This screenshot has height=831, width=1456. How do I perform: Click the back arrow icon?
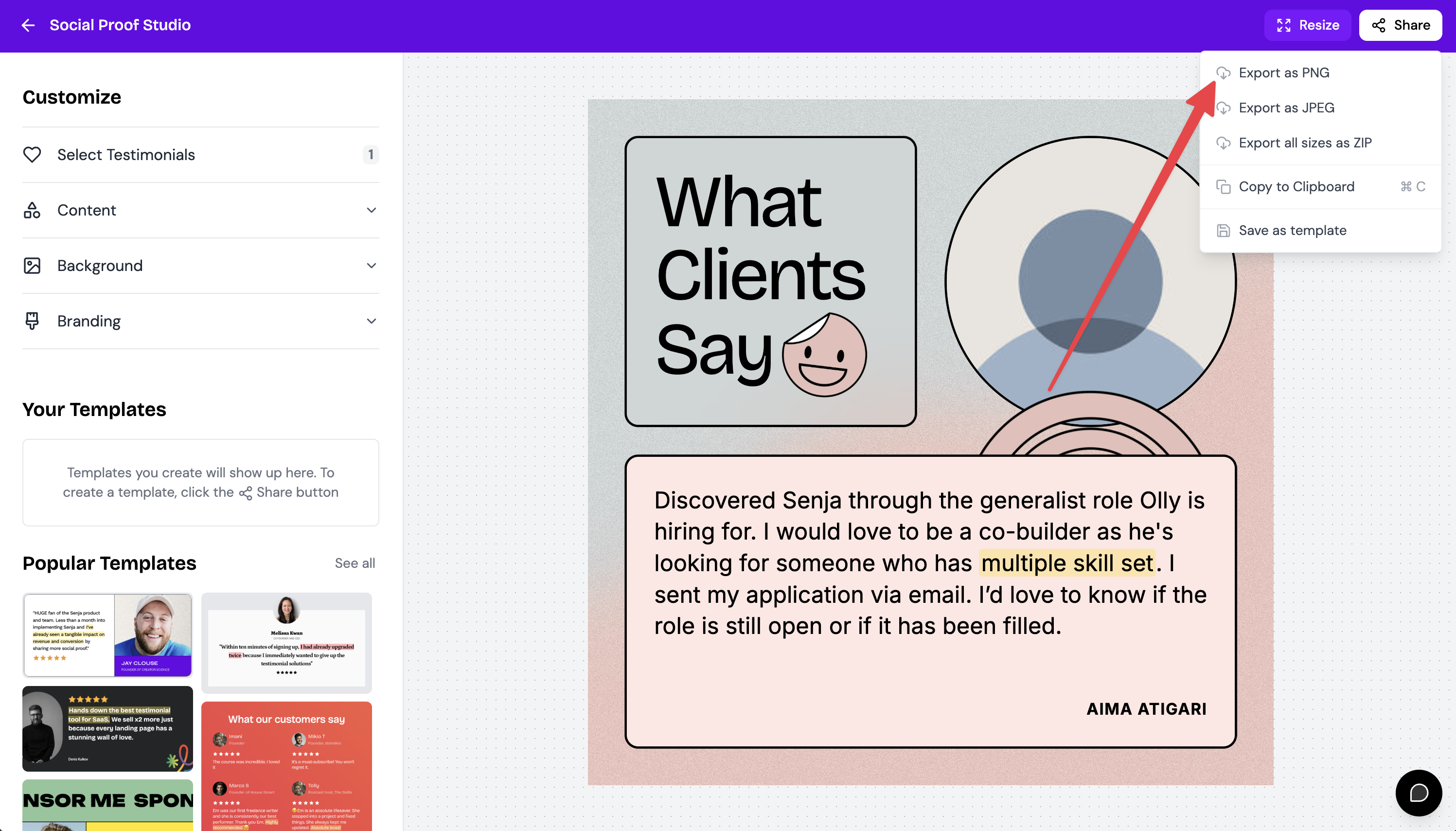[x=28, y=25]
